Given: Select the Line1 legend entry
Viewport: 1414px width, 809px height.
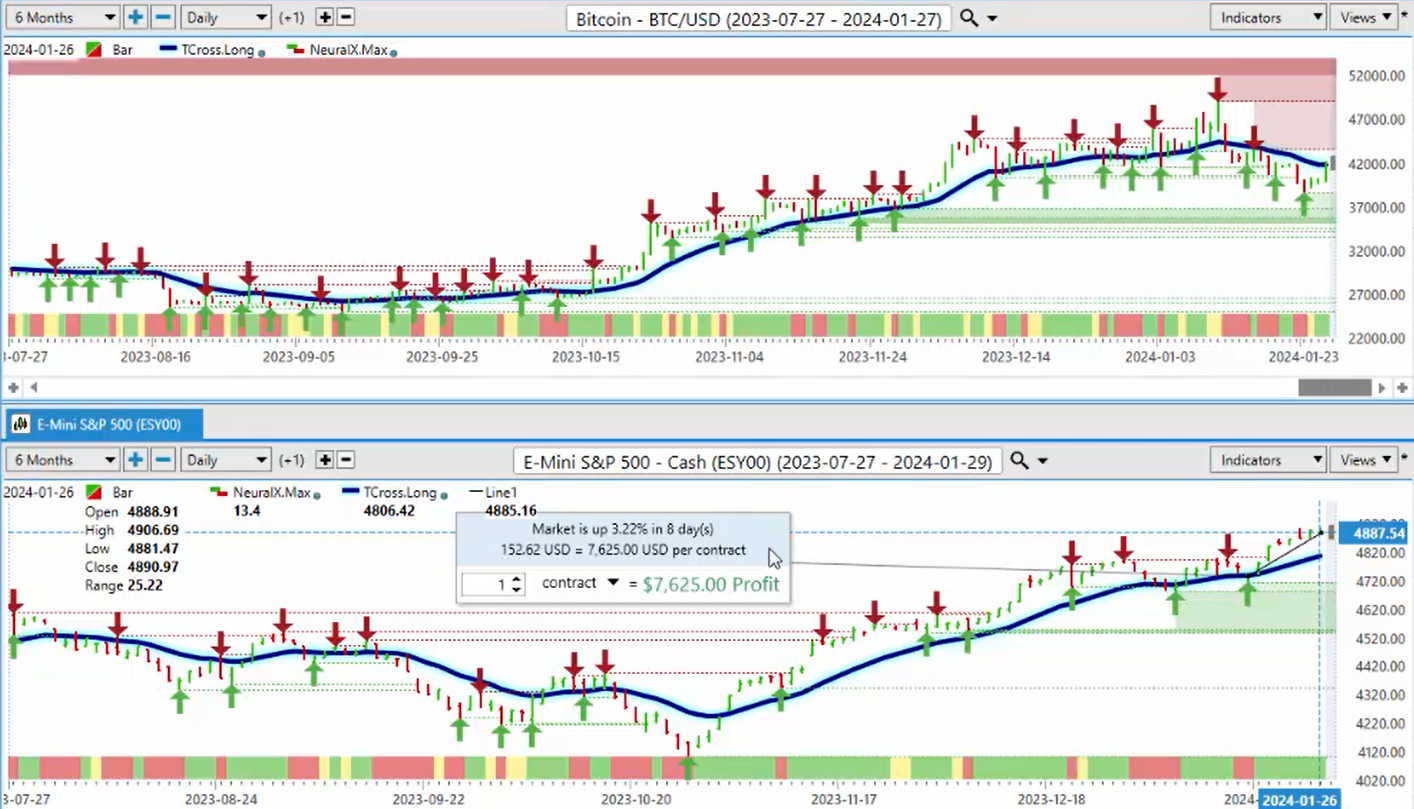Looking at the screenshot, I should tap(500, 492).
